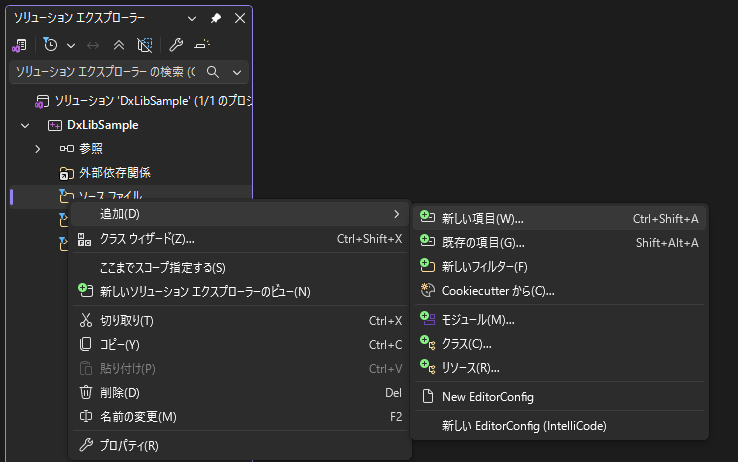Select リソース(R)... in submenu
Viewport: 738px width, 462px height.
[x=559, y=368]
